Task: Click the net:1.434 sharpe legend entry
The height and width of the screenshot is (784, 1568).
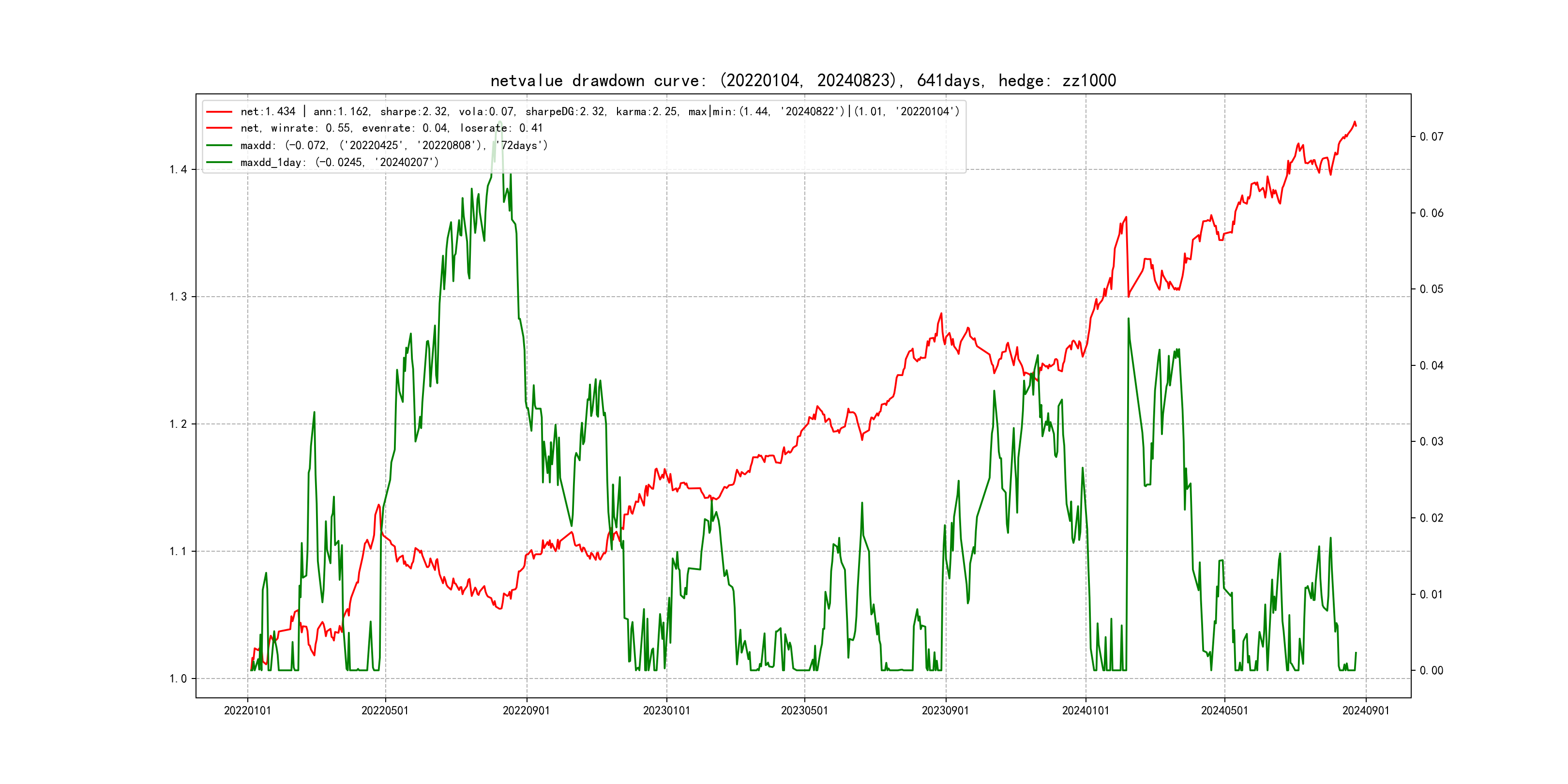Action: point(599,111)
